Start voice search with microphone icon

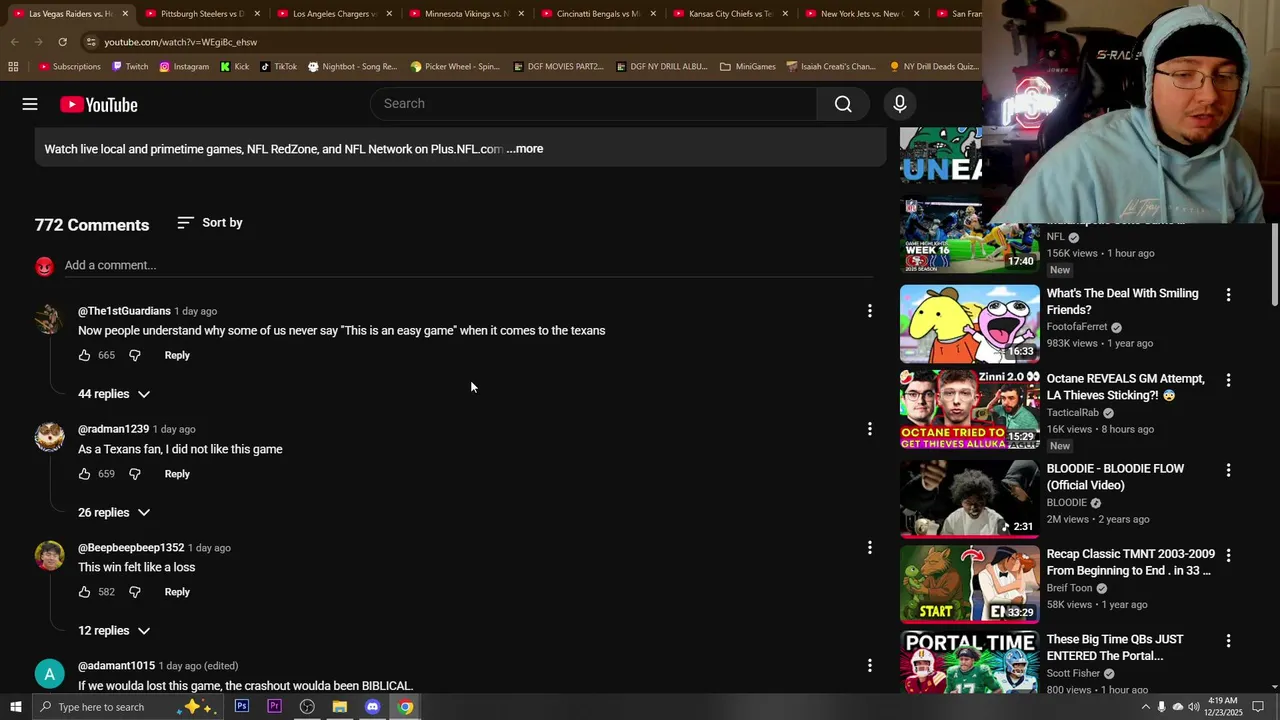[900, 104]
